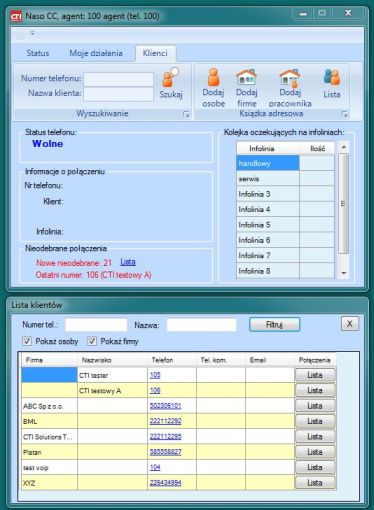Dial the Platan phone number link

click(x=165, y=452)
